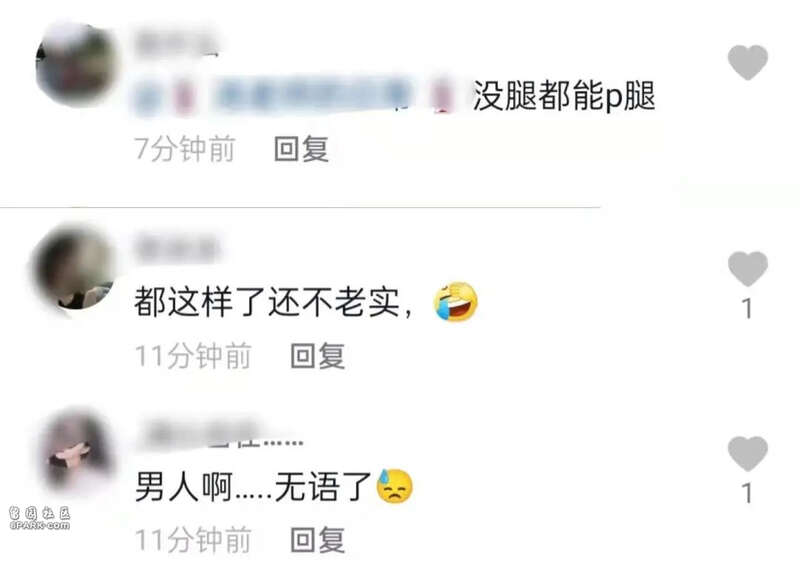Open avatar of the "男人啊" commenter
This screenshot has height=579, width=800.
pyautogui.click(x=77, y=452)
